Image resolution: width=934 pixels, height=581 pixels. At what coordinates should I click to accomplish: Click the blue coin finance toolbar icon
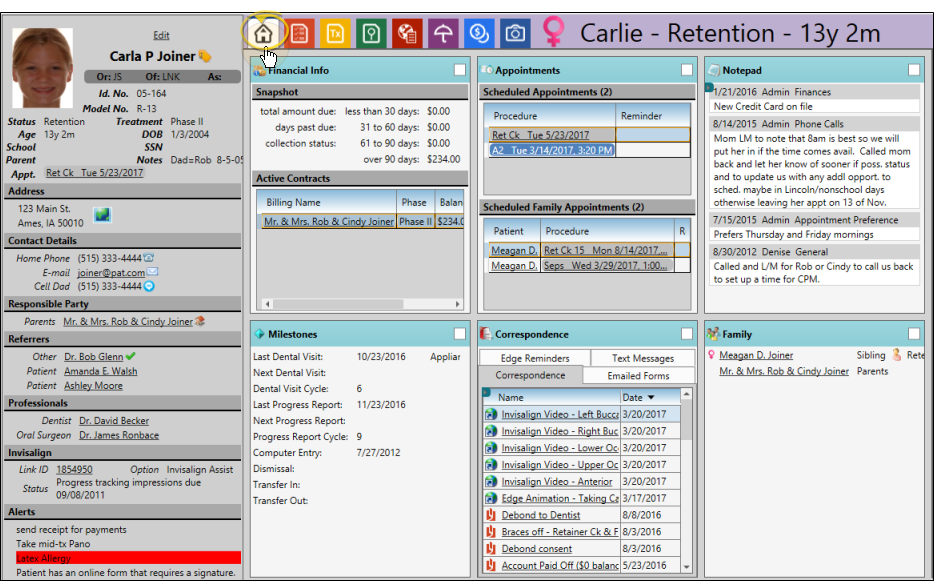click(479, 33)
